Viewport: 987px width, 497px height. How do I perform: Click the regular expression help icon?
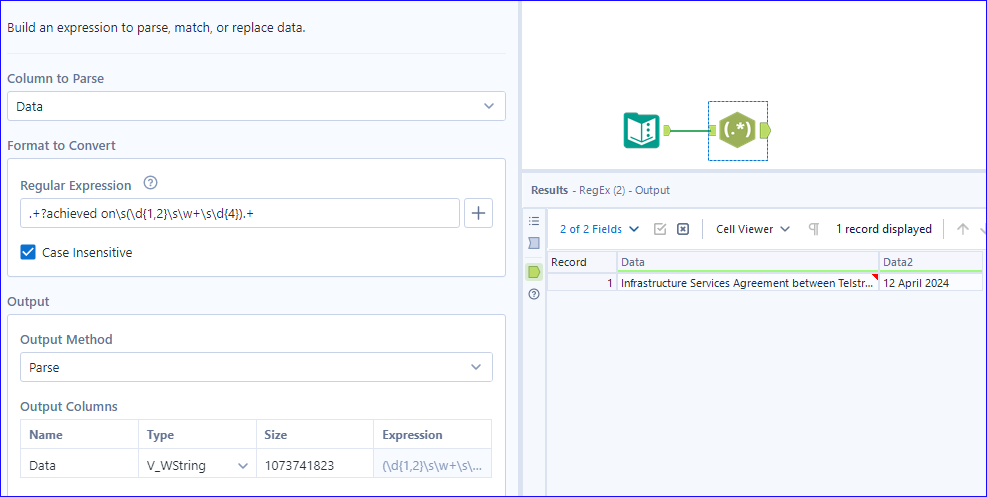(151, 184)
